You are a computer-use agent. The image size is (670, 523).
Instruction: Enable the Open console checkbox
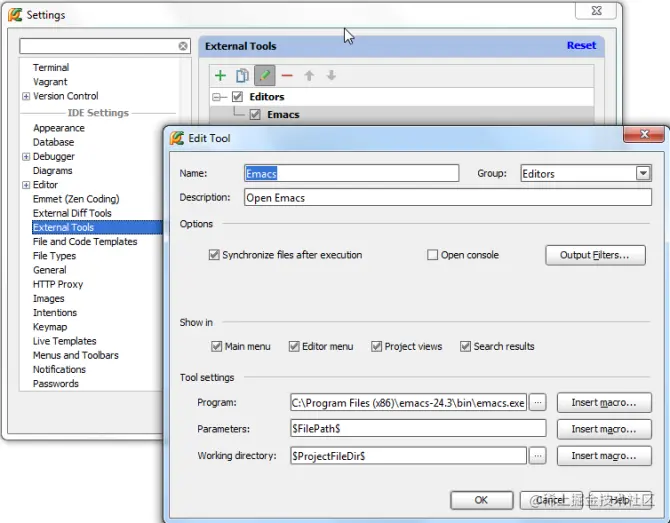(432, 255)
